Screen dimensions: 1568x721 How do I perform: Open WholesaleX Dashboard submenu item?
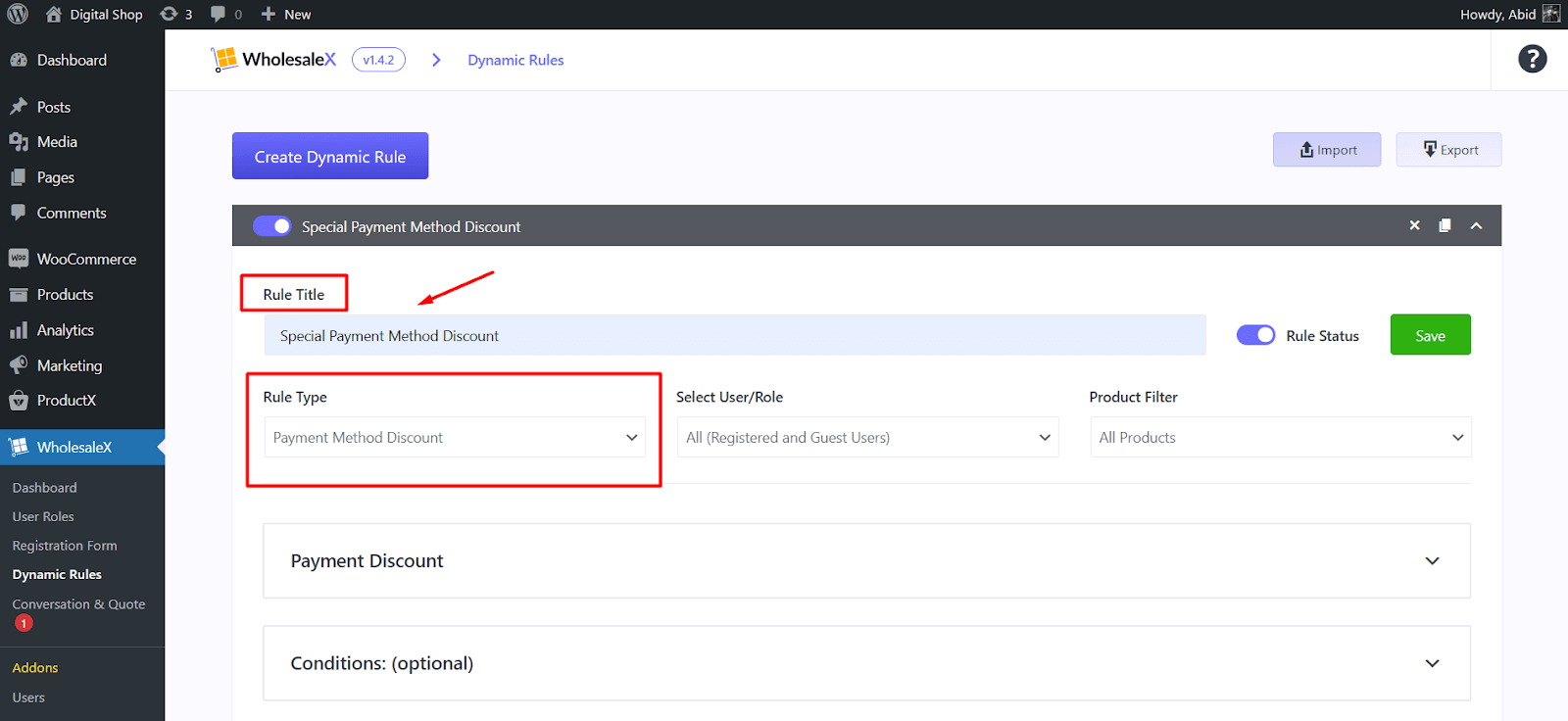coord(44,487)
